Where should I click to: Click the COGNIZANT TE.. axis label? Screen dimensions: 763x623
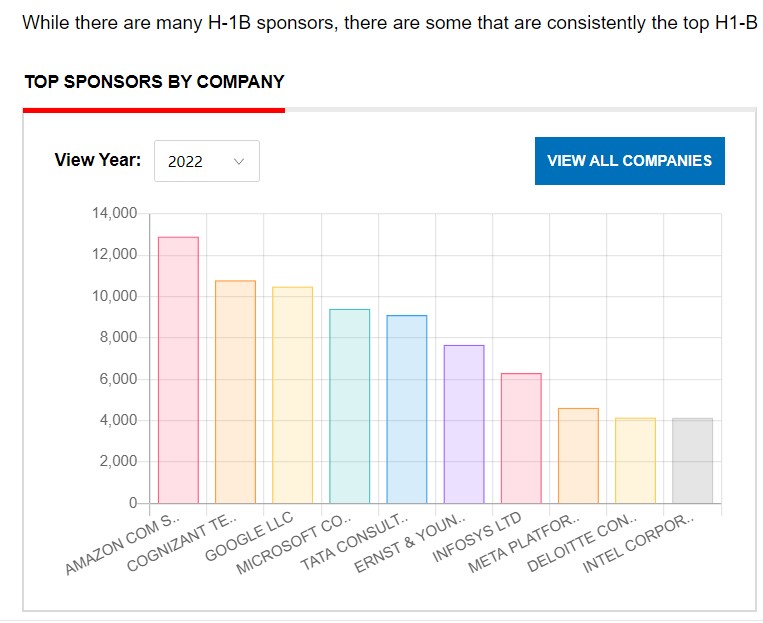point(182,543)
